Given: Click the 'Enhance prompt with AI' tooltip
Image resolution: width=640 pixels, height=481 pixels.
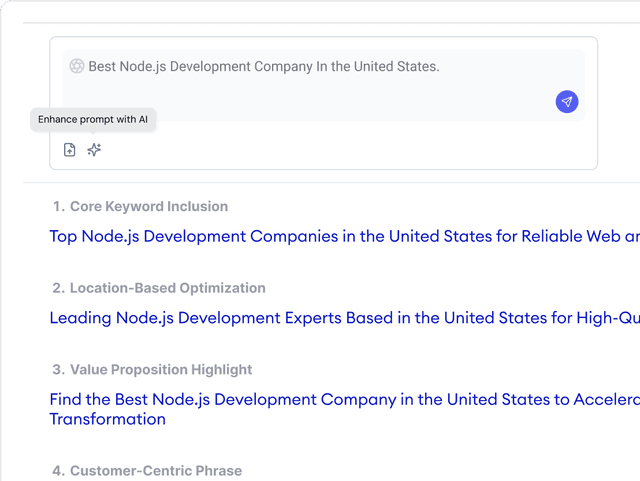Looking at the screenshot, I should coord(93,119).
